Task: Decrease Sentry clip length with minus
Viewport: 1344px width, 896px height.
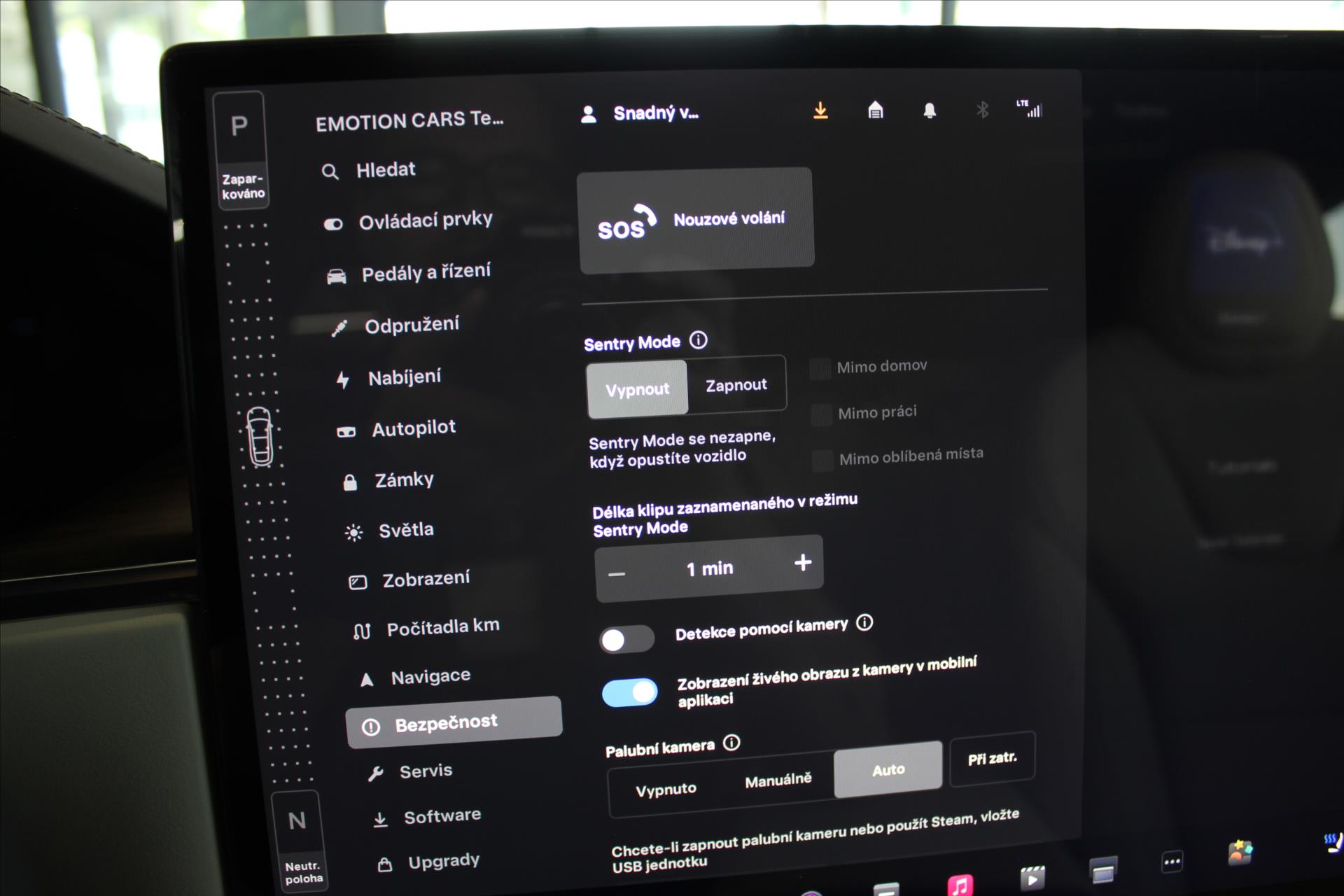Action: tap(617, 575)
